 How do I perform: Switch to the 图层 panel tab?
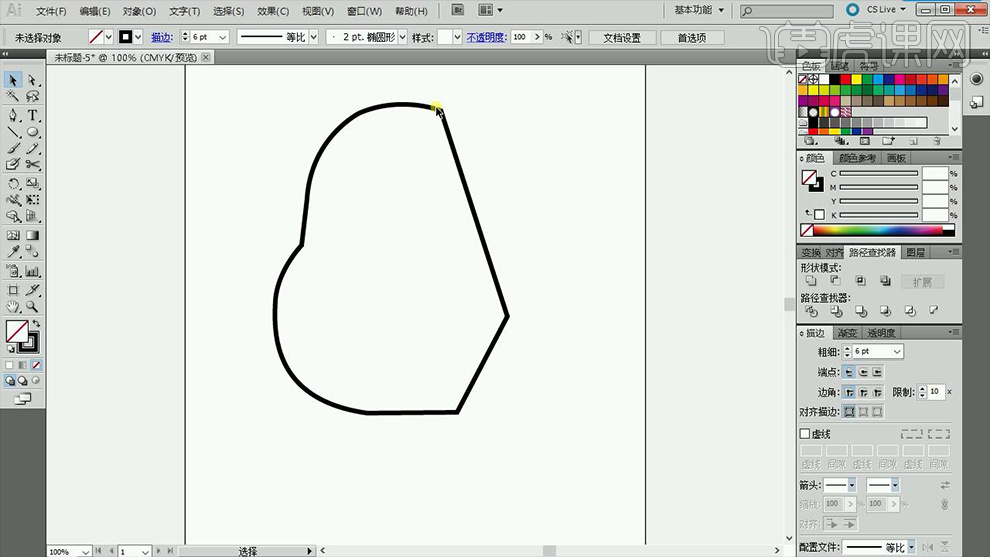point(914,253)
